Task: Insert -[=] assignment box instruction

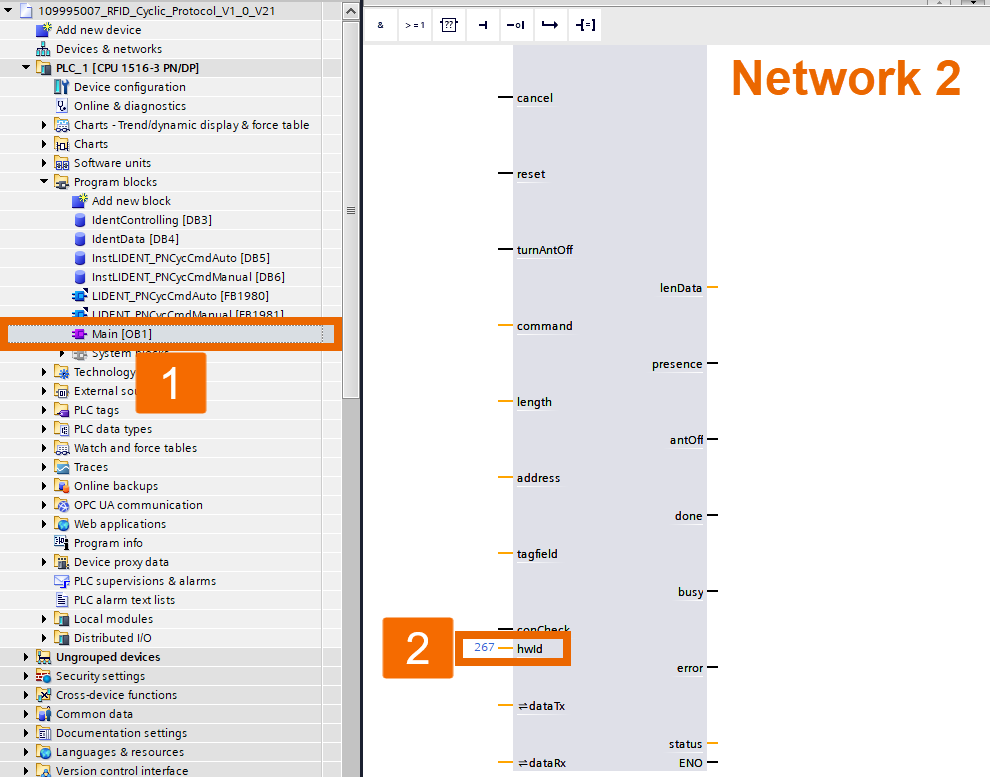Action: click(x=585, y=25)
